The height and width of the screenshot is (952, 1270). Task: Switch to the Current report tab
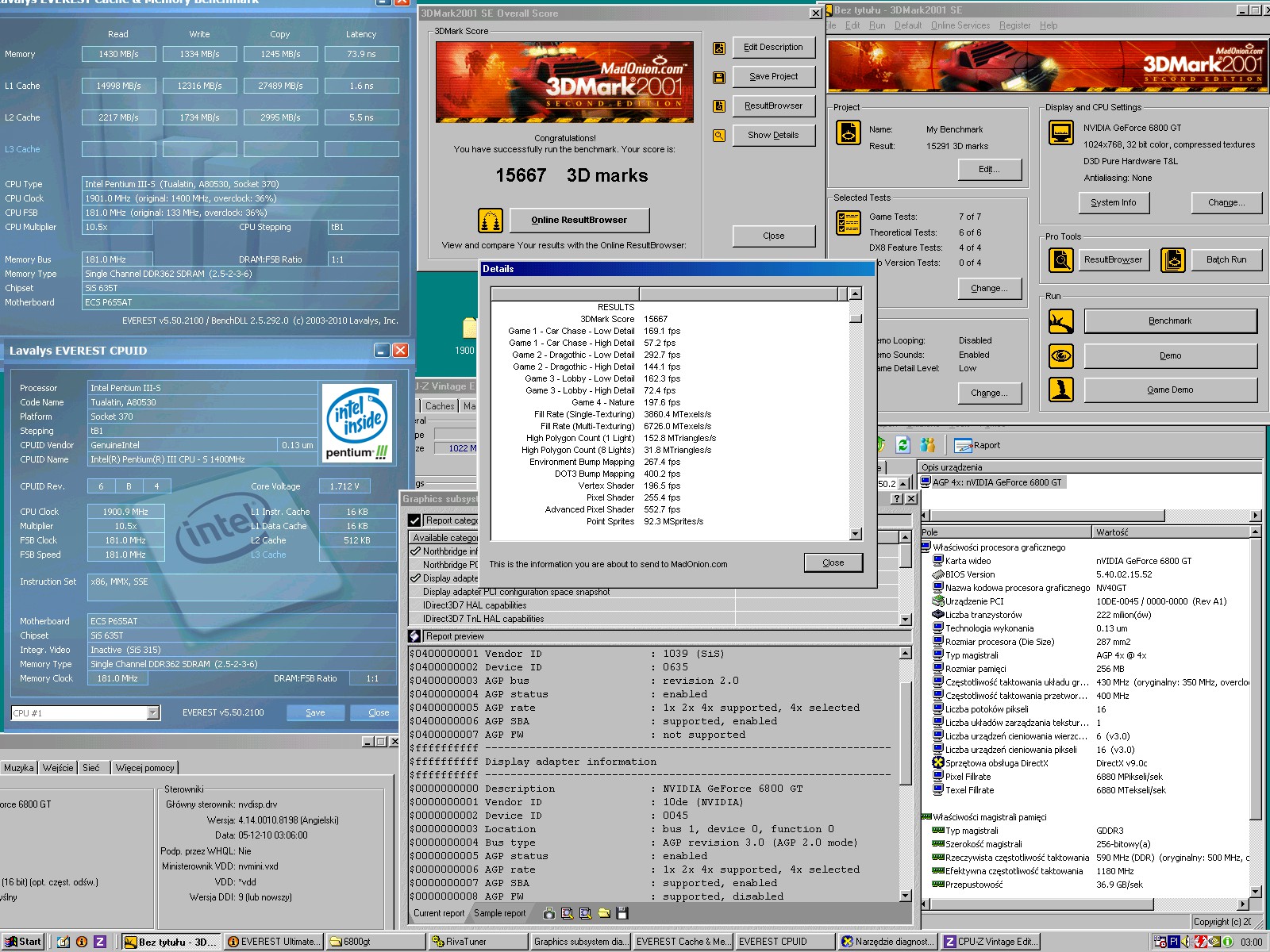[439, 913]
